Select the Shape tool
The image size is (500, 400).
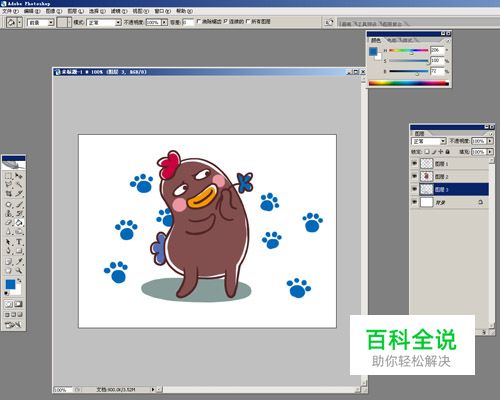click(19, 251)
